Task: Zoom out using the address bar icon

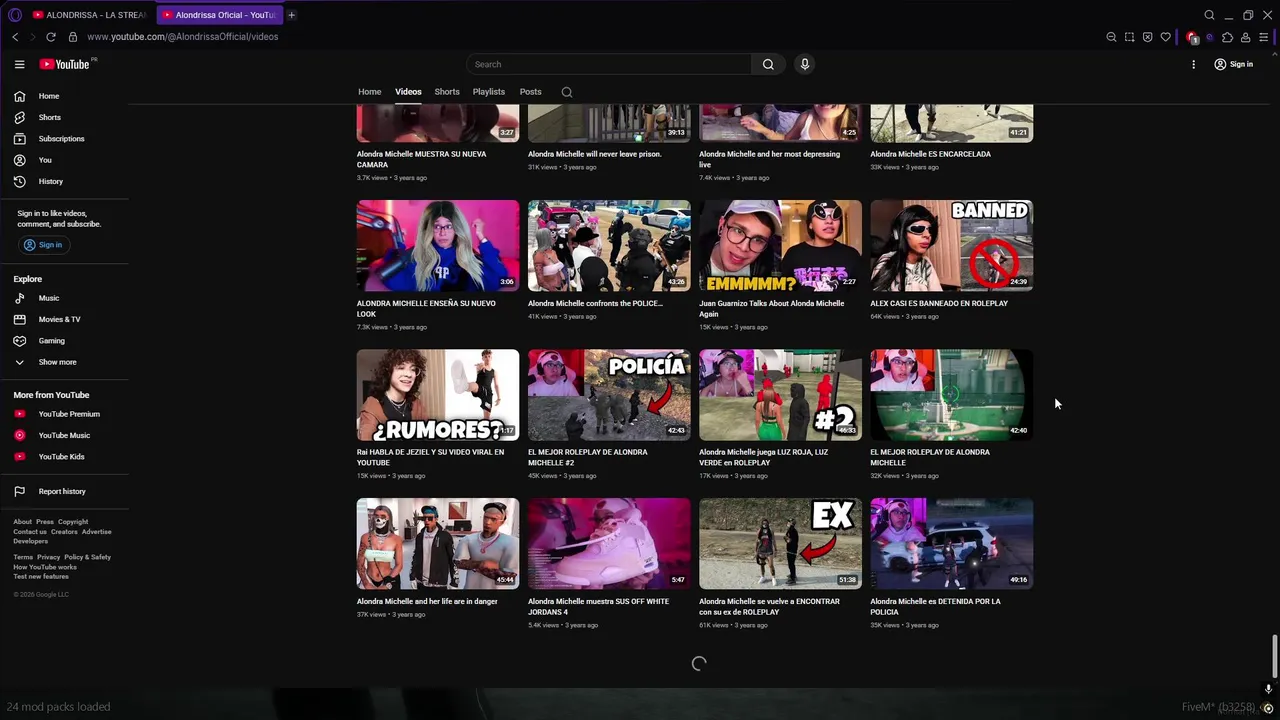Action: point(1111,37)
